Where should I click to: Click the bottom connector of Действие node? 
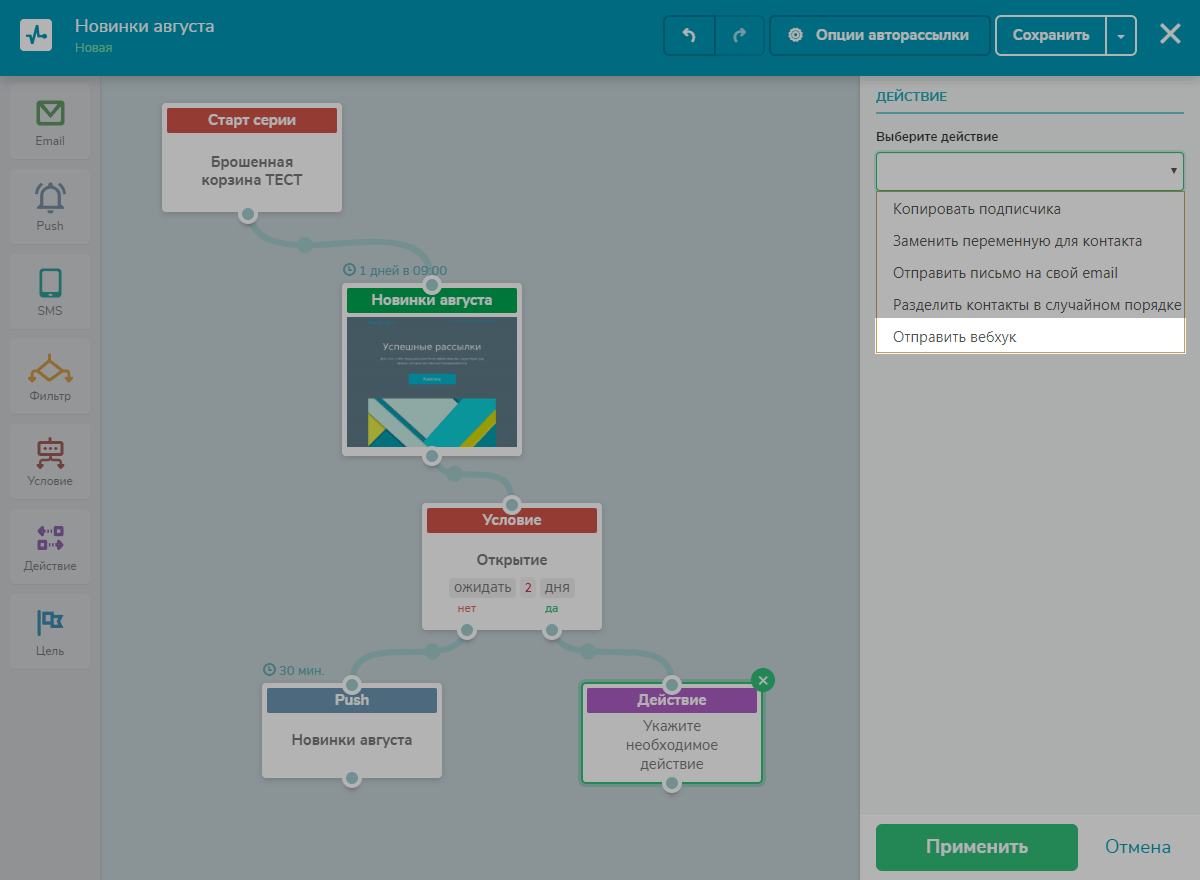pos(672,783)
